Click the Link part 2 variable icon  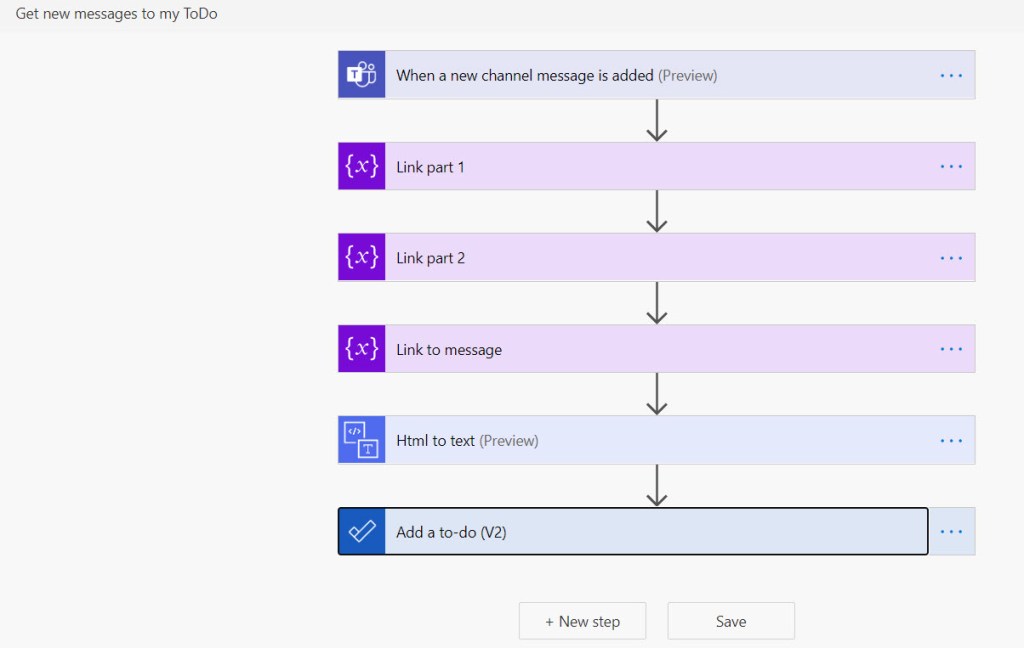pos(361,258)
